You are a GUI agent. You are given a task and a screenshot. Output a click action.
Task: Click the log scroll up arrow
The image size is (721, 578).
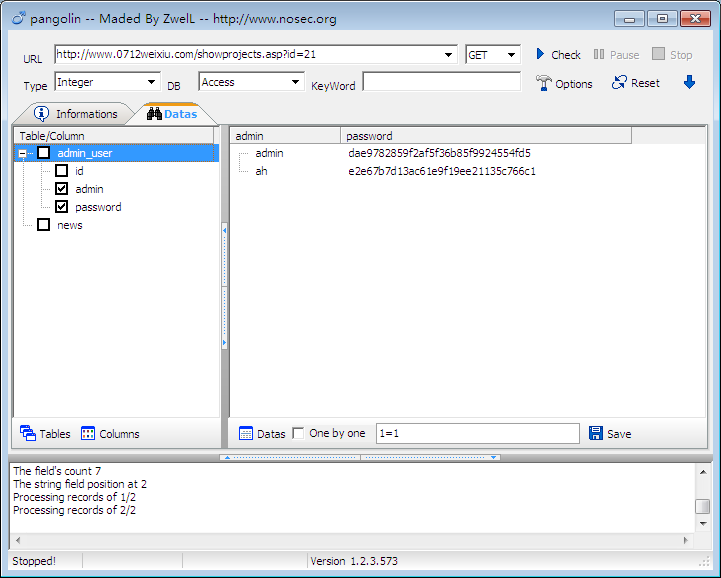pyautogui.click(x=703, y=472)
